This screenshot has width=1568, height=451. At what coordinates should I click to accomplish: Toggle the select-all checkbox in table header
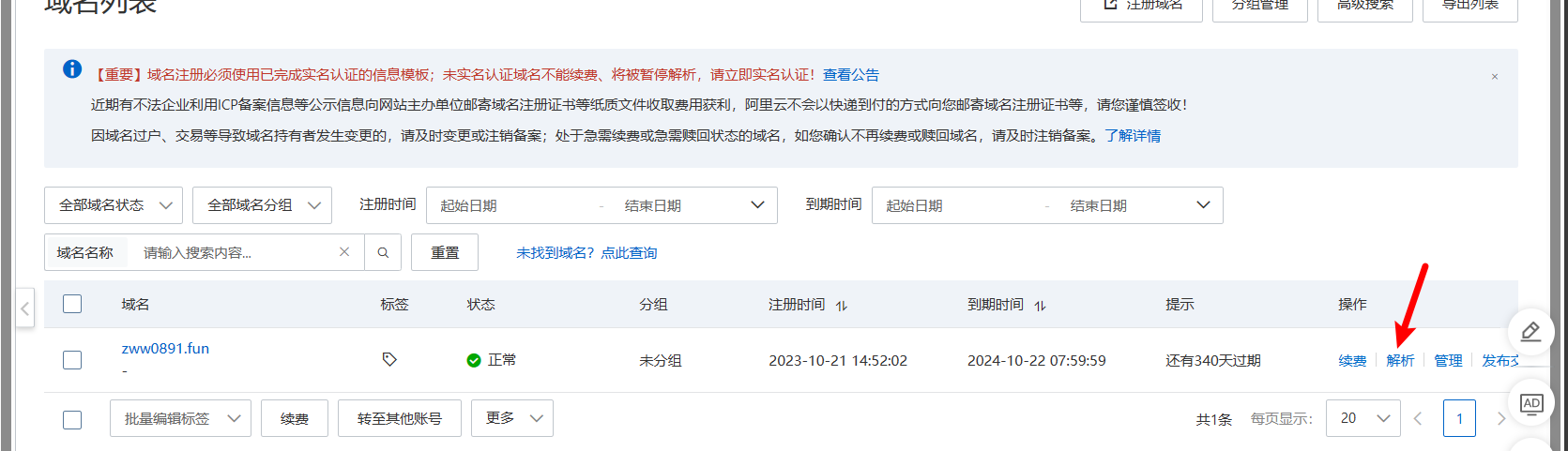72,304
